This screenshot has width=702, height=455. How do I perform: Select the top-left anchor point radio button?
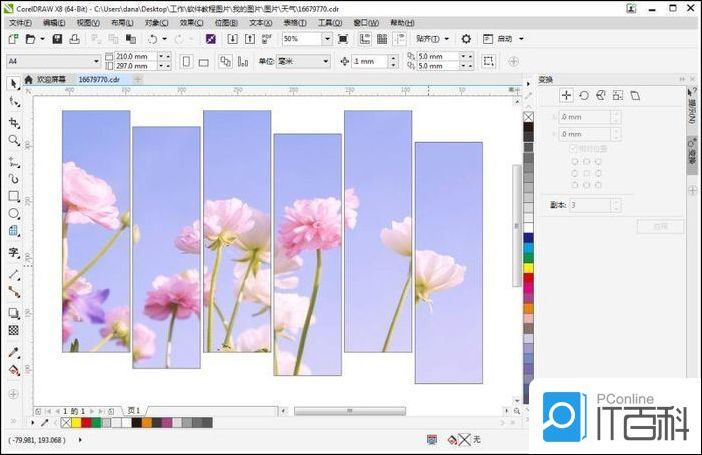tap(574, 160)
